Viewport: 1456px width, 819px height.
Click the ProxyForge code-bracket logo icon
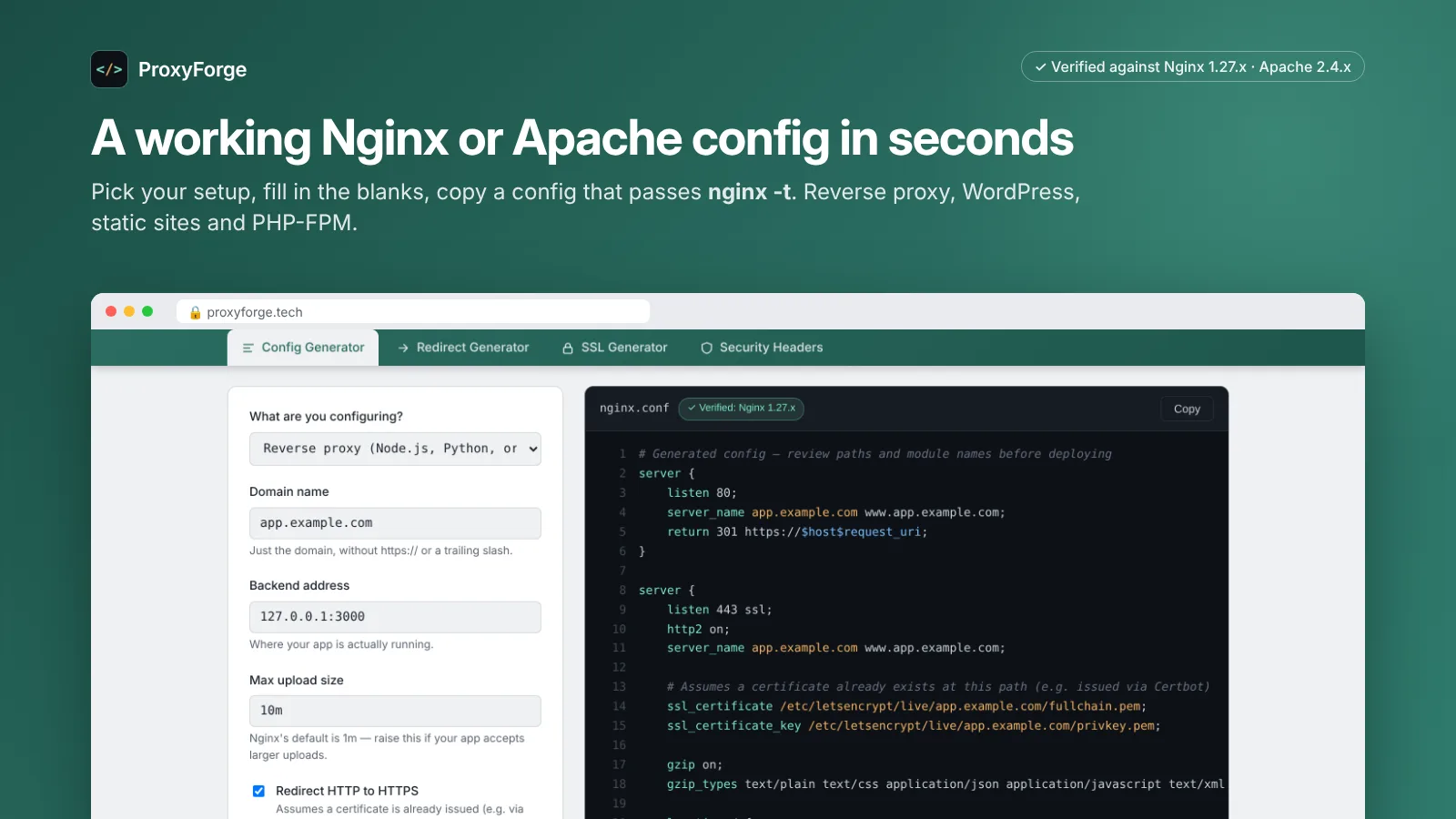109,69
